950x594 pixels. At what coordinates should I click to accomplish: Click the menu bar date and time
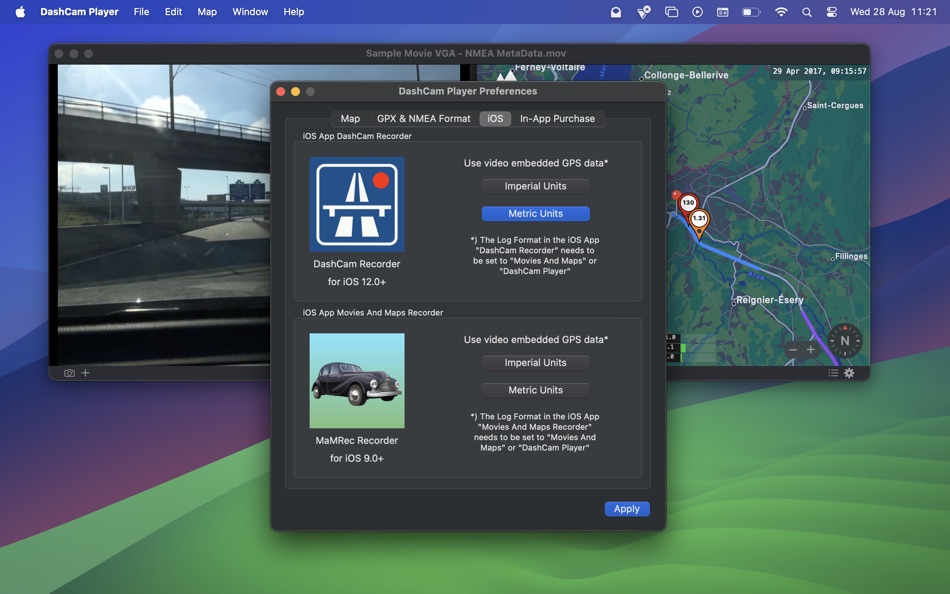click(893, 12)
